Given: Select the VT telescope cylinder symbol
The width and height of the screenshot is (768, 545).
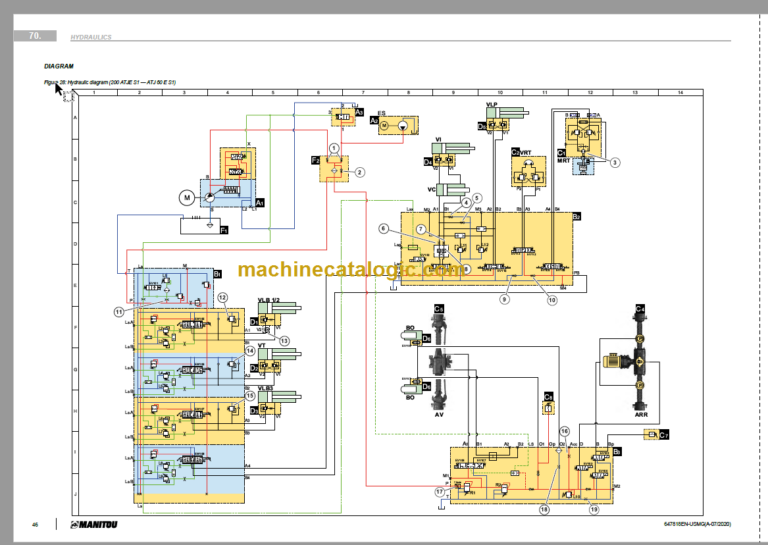Looking at the screenshot, I should click(x=280, y=354).
